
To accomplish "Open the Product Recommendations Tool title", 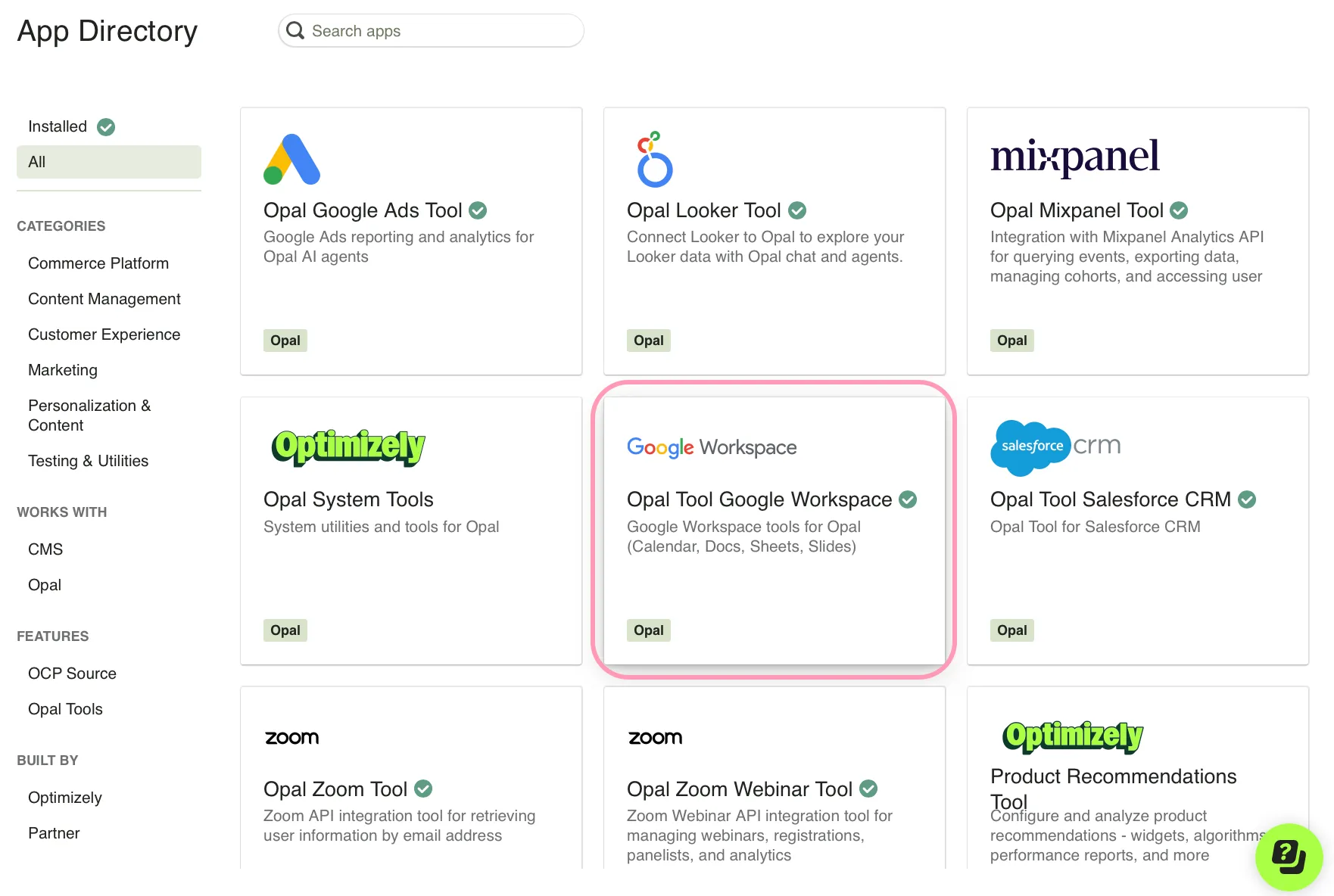I will pos(1113,789).
